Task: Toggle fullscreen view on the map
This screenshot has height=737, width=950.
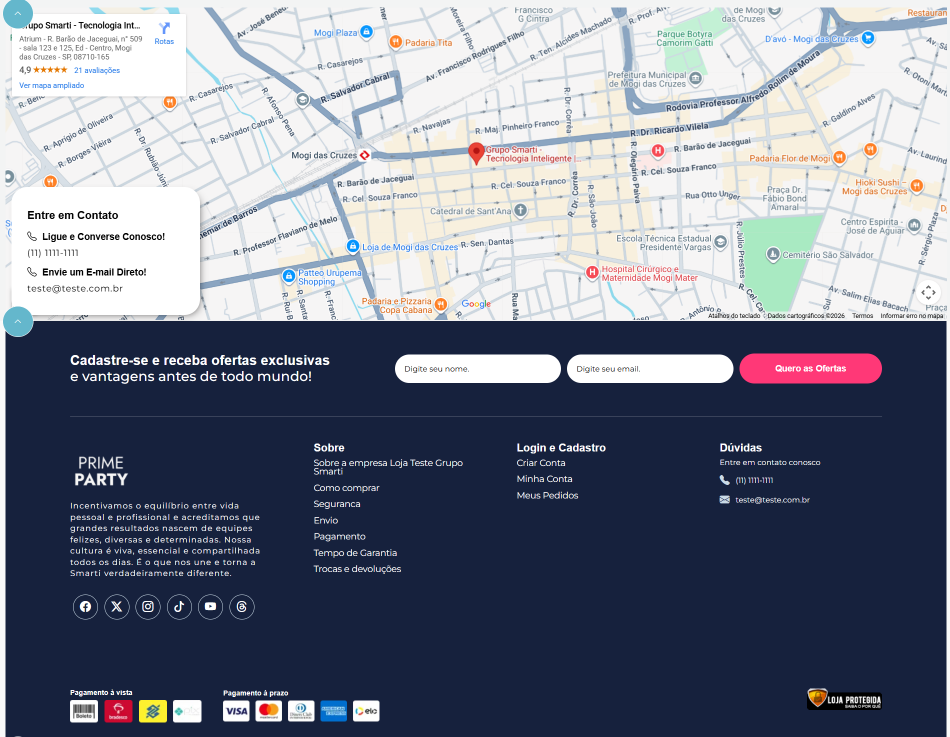Action: click(928, 292)
